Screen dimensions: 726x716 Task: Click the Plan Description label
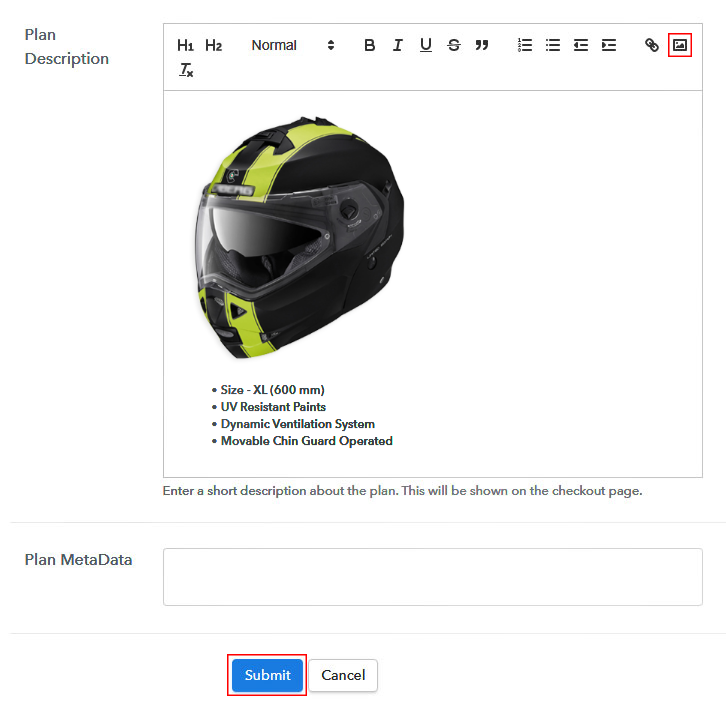(67, 47)
